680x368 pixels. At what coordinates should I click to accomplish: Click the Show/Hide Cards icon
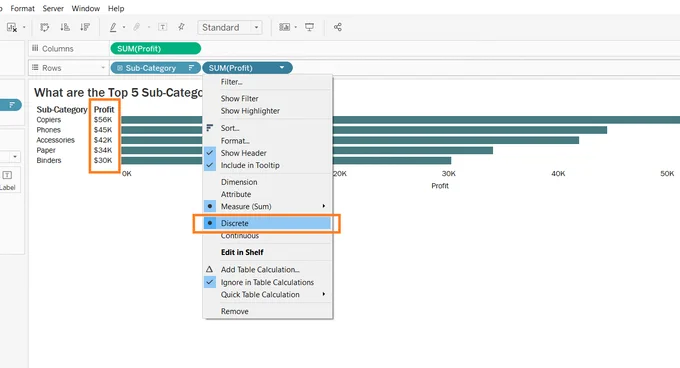[x=284, y=27]
